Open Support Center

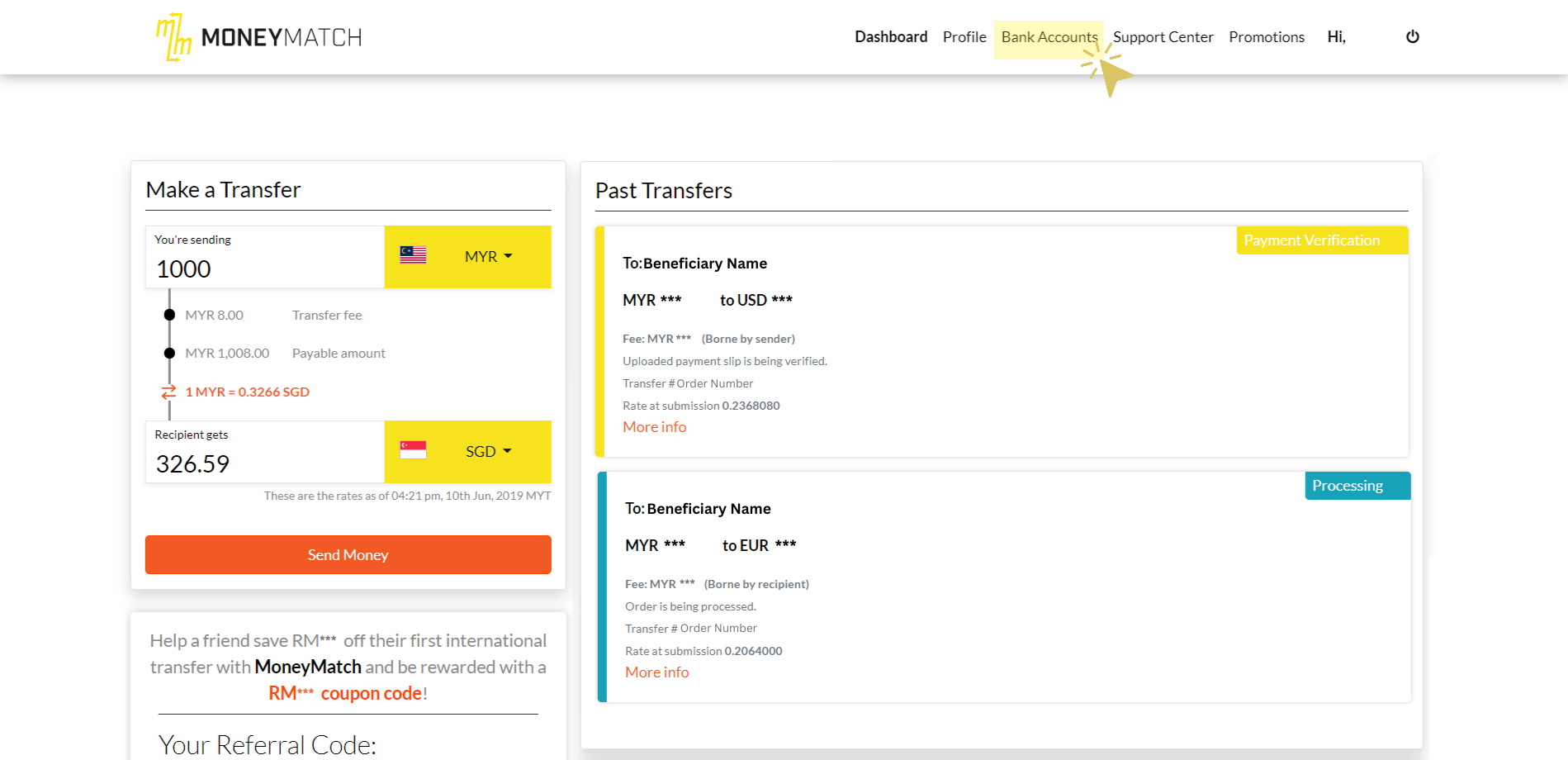pos(1163,37)
